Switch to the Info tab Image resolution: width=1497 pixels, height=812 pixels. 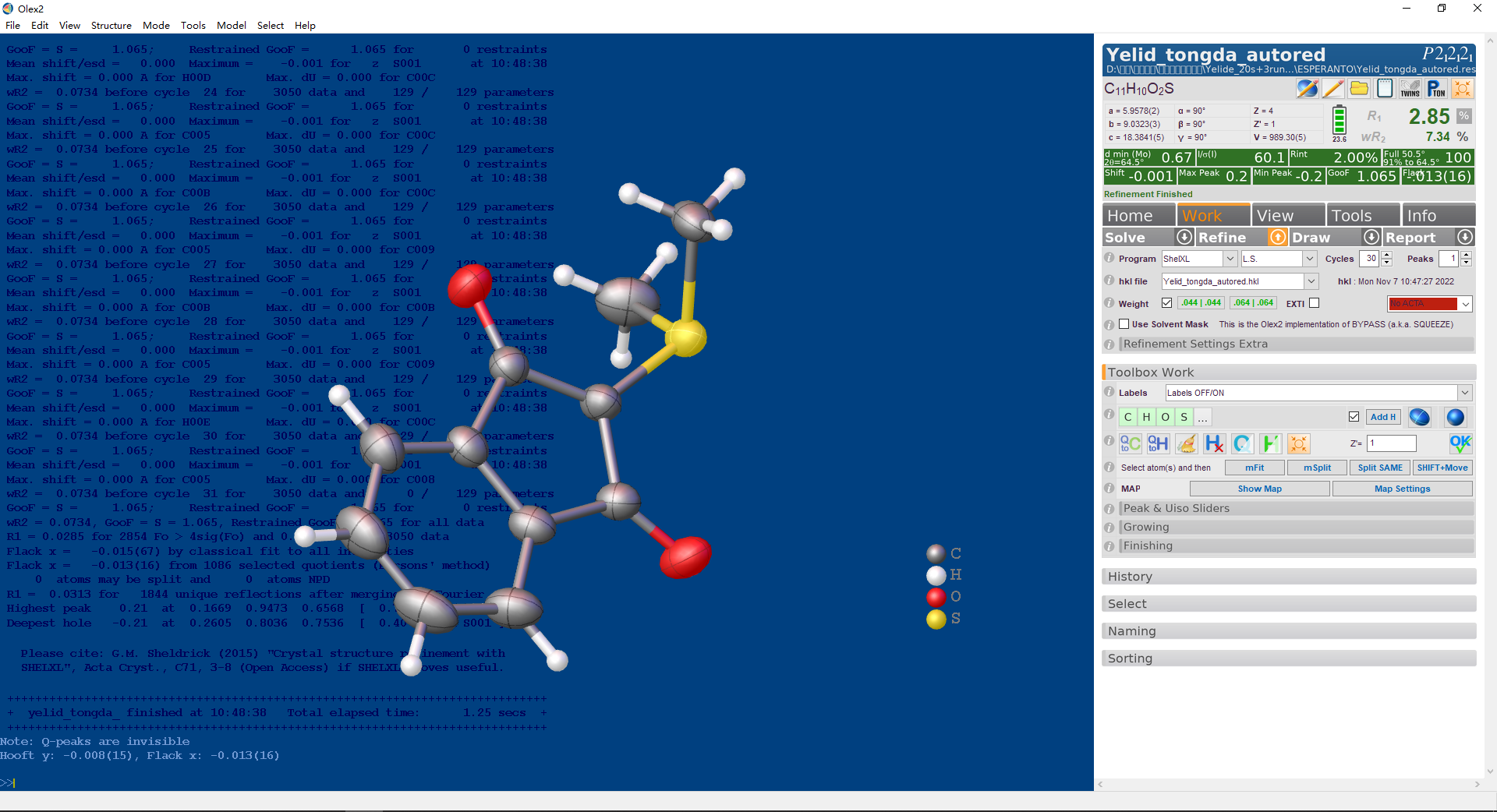click(x=1439, y=215)
